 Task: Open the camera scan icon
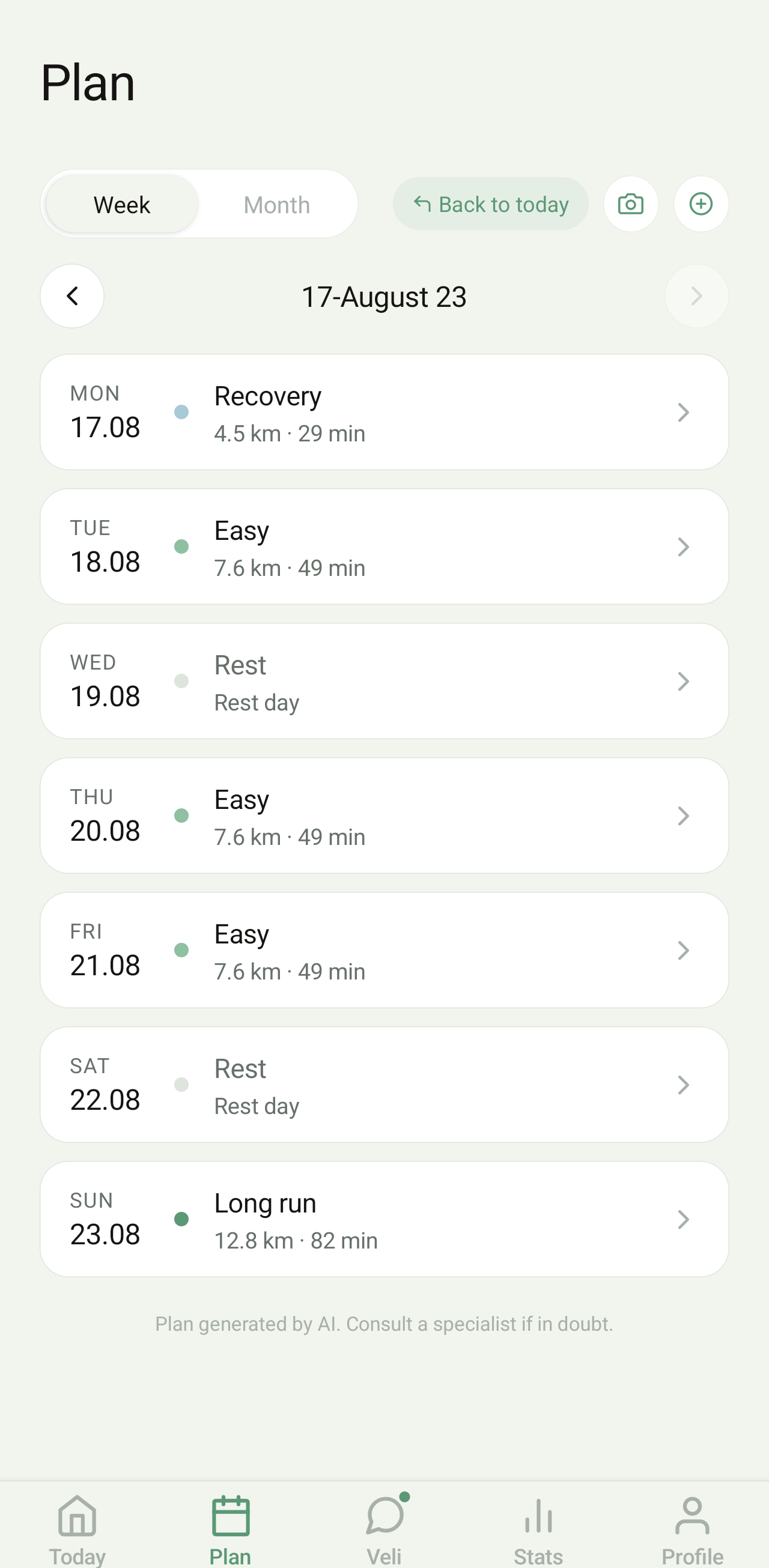coord(630,204)
